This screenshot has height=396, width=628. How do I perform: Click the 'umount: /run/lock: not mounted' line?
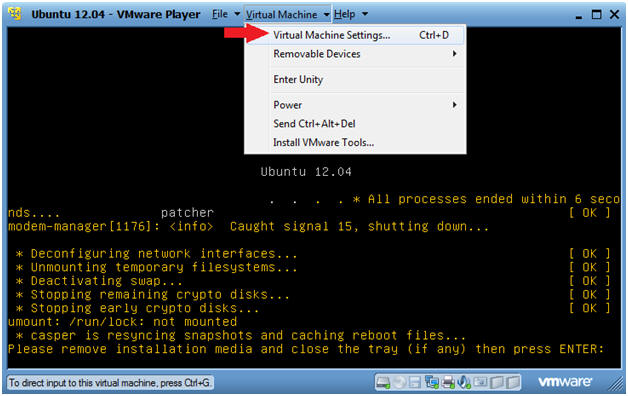coord(123,322)
